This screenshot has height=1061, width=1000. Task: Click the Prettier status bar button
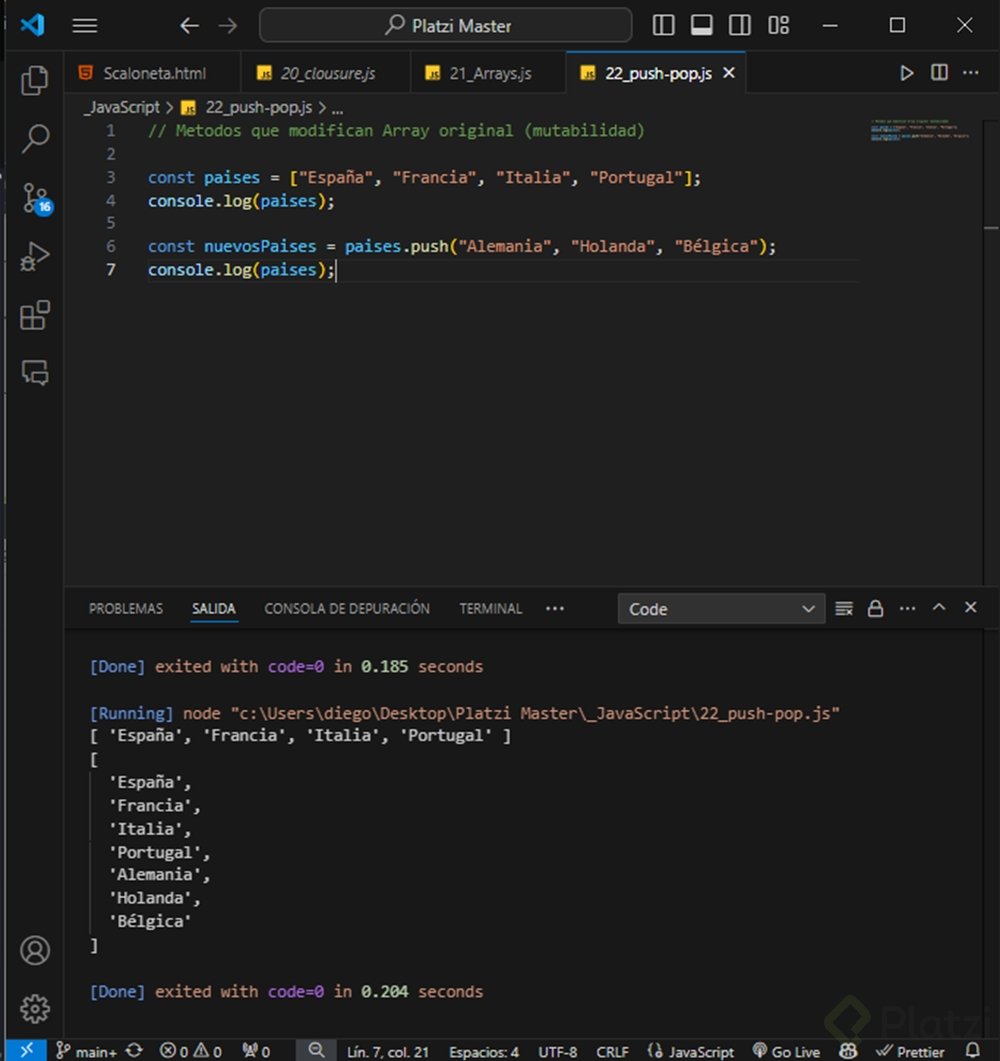point(910,1051)
